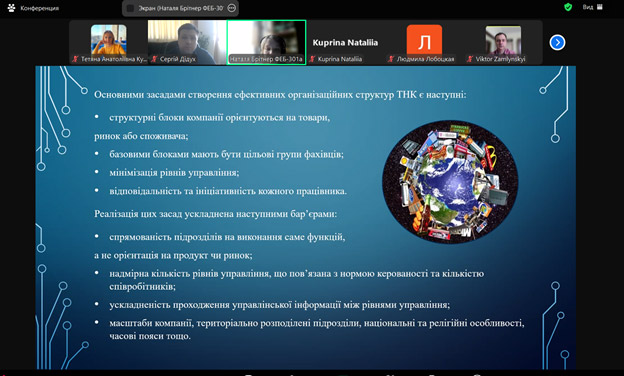Open the Вид view layout menu
The image size is (624, 376).
coord(593,7)
